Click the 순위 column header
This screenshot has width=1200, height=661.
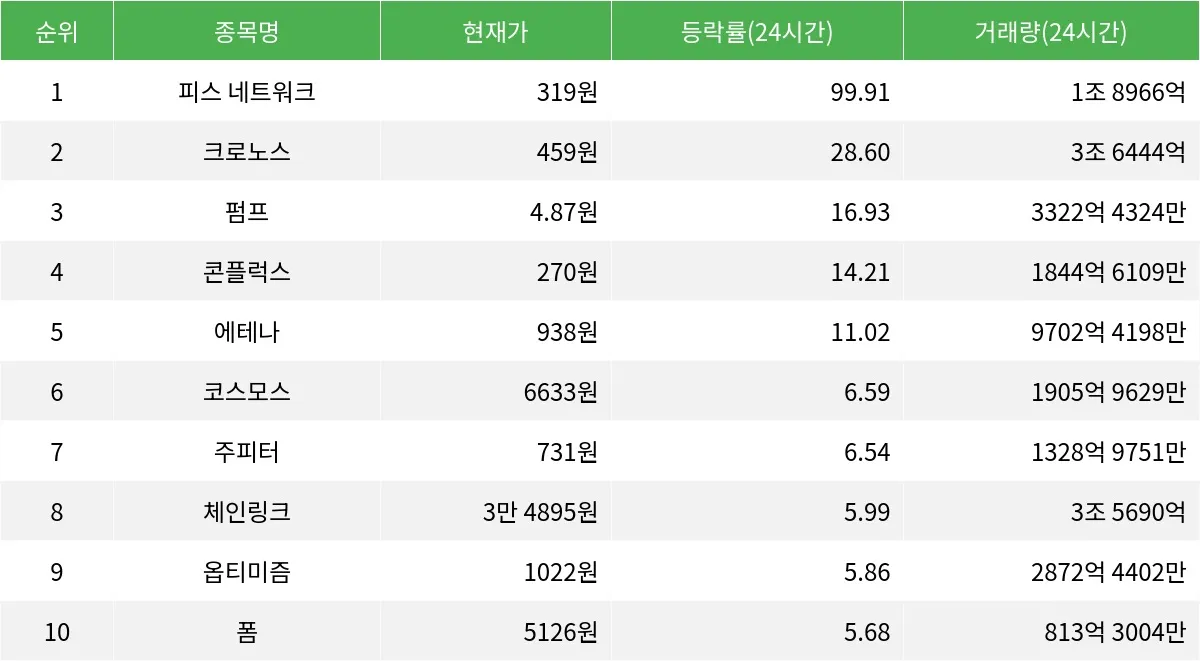coord(56,32)
